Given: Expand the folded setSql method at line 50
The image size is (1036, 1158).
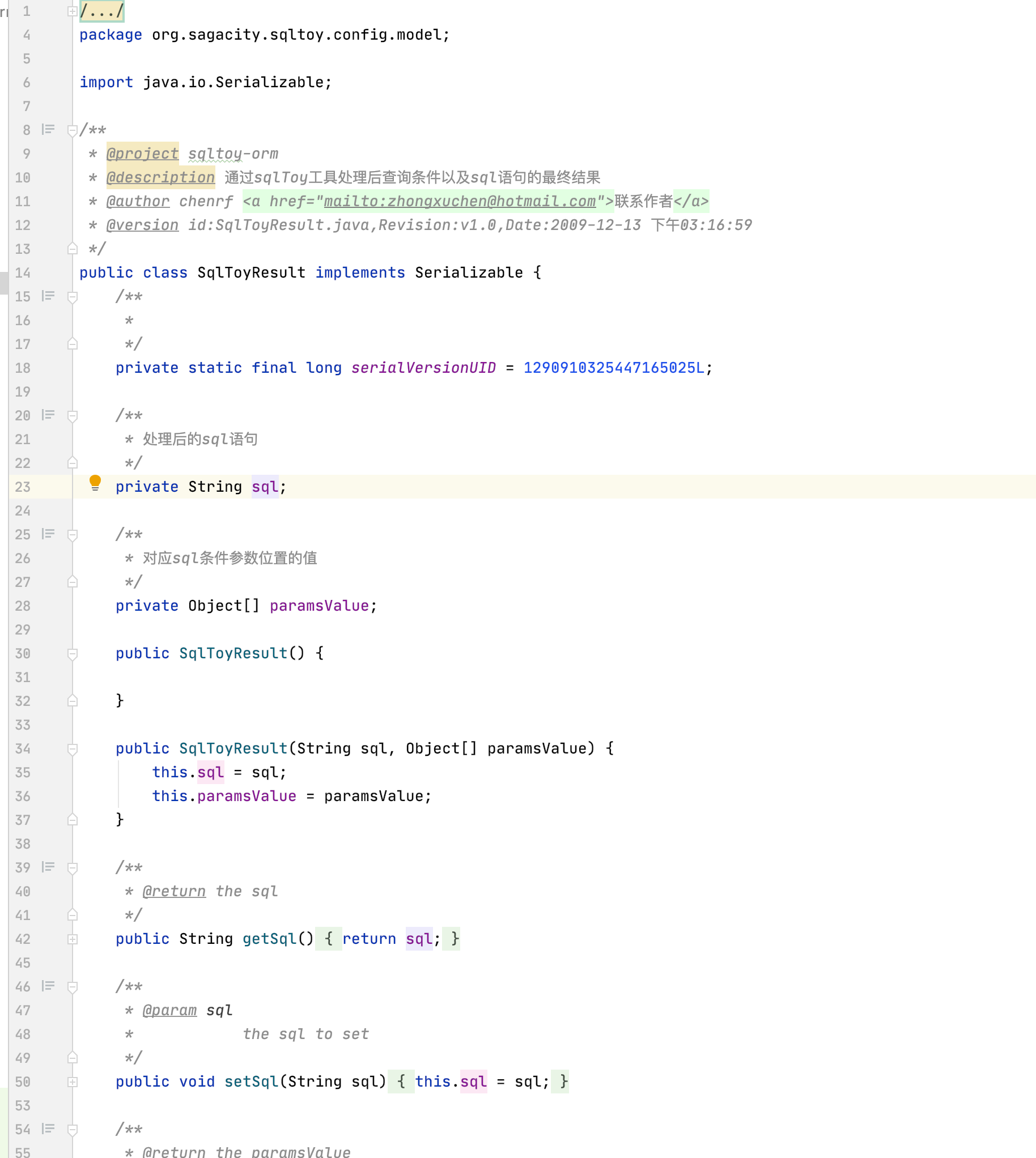Looking at the screenshot, I should 73,1082.
